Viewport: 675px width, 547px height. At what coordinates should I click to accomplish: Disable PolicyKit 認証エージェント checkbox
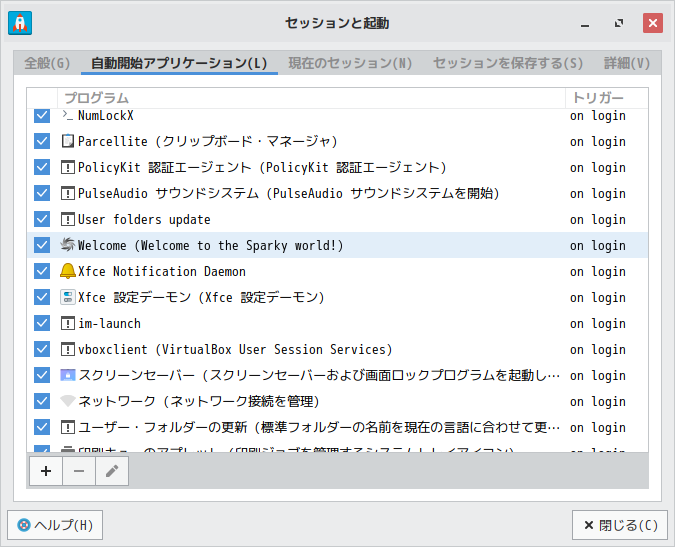(42, 167)
